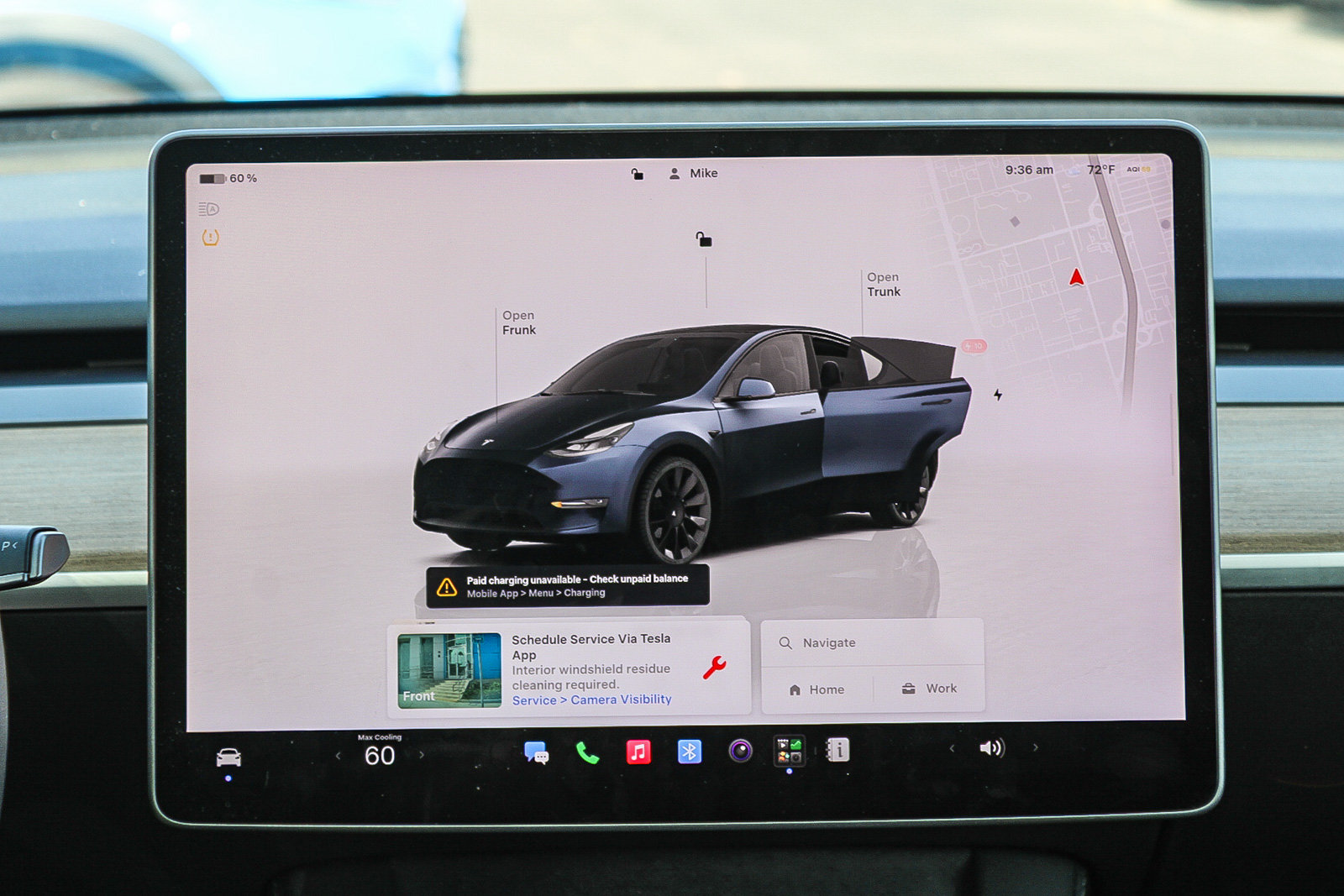The height and width of the screenshot is (896, 1344).
Task: Navigate to Work
Action: pyautogui.click(x=929, y=689)
